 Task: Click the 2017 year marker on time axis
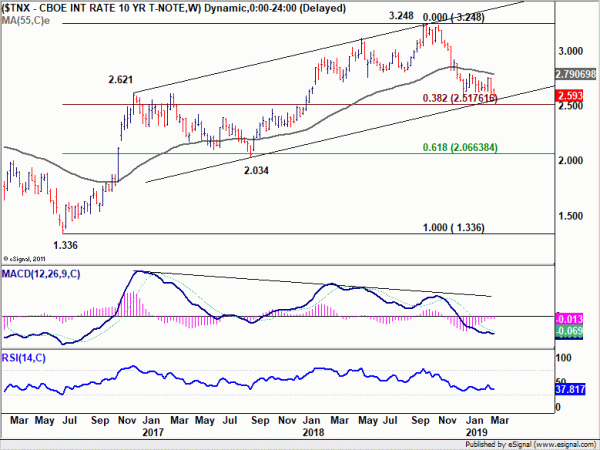point(153,432)
